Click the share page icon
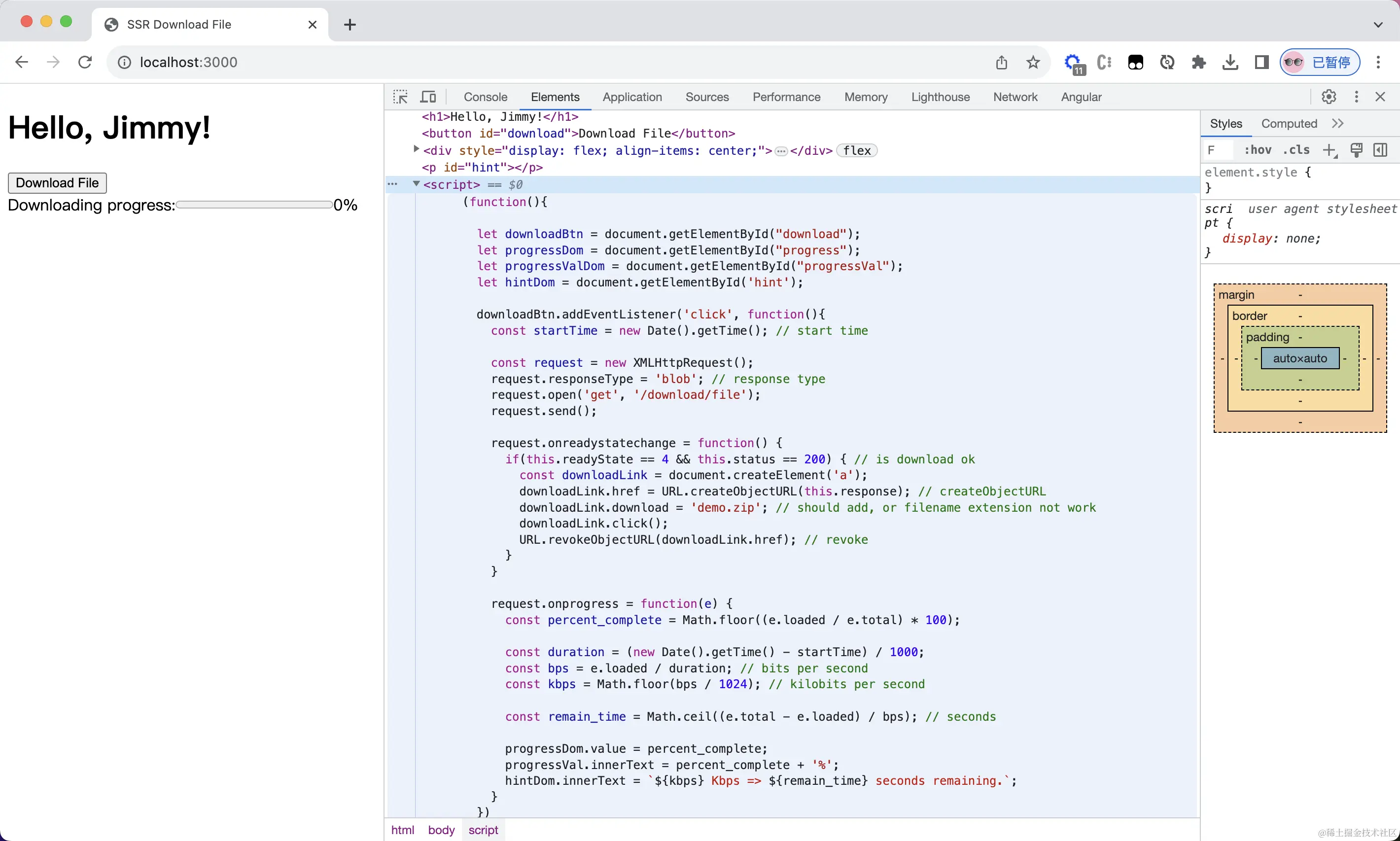 click(x=1002, y=62)
